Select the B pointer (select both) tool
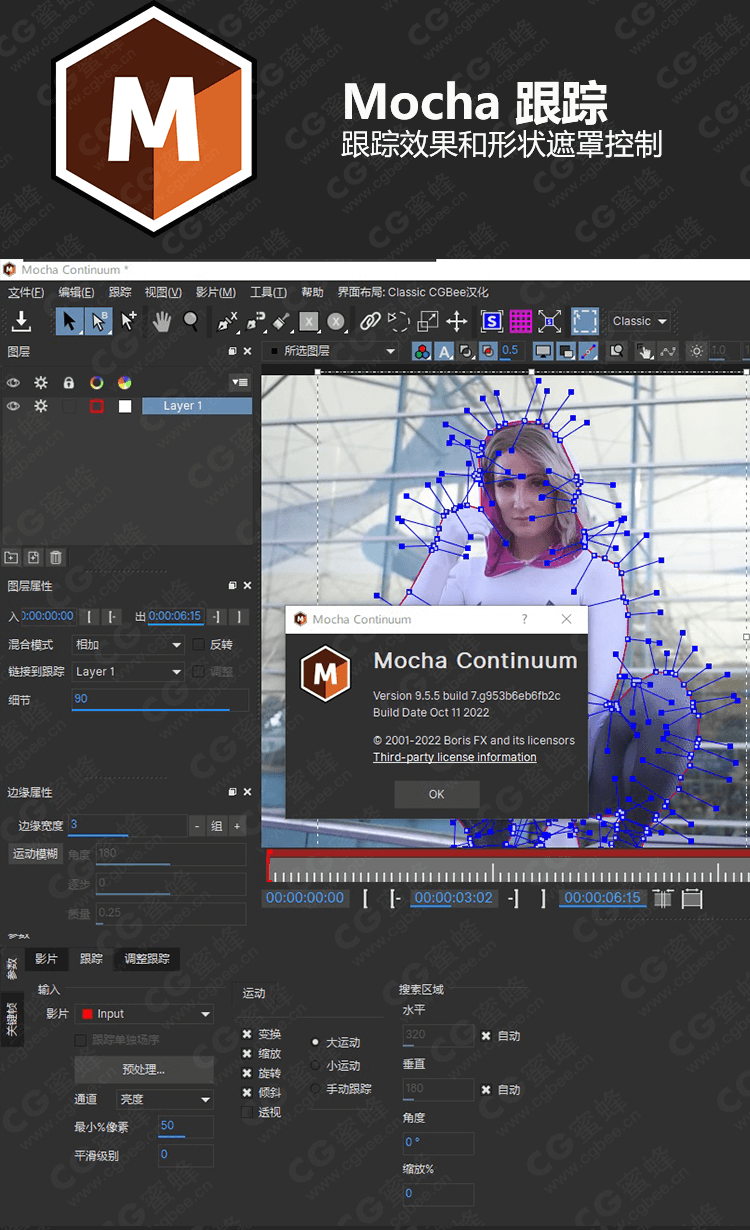This screenshot has height=1230, width=750. pyautogui.click(x=98, y=321)
